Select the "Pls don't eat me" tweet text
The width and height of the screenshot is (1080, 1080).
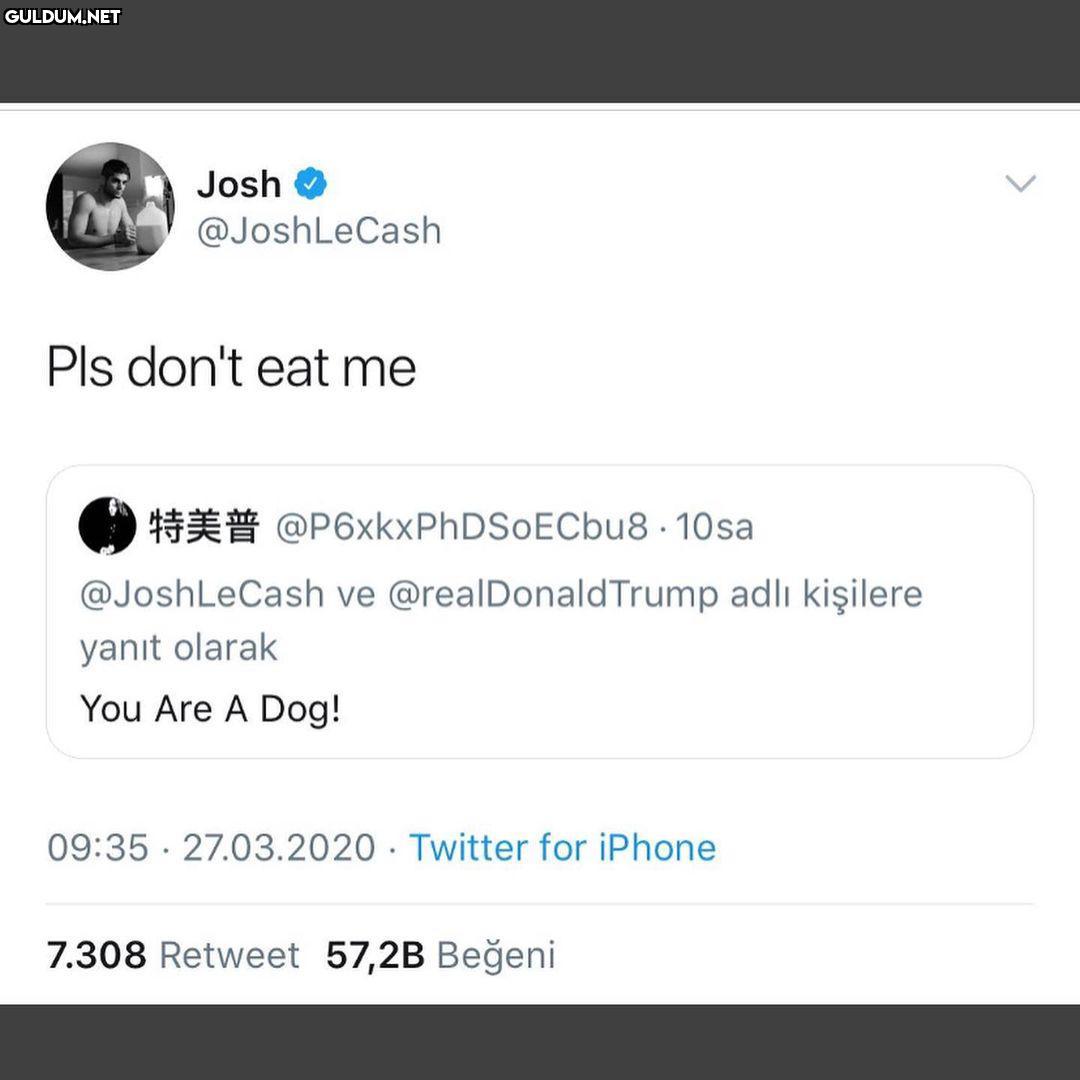pyautogui.click(x=232, y=367)
